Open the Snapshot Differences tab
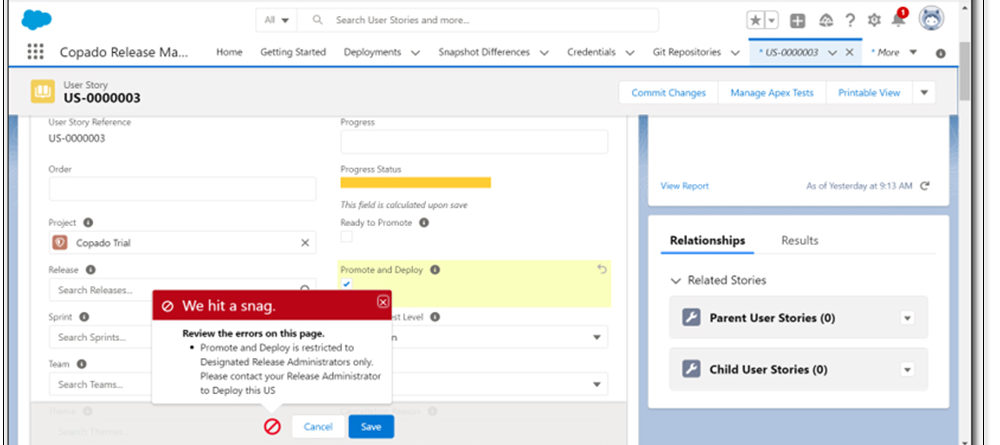Image resolution: width=1000 pixels, height=445 pixels. [x=484, y=52]
